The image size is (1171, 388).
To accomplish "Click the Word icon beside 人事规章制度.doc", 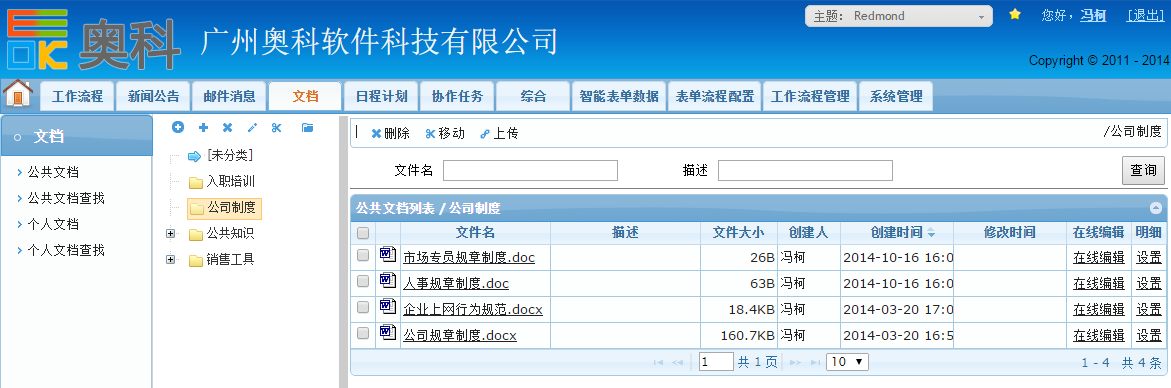I will (x=388, y=281).
